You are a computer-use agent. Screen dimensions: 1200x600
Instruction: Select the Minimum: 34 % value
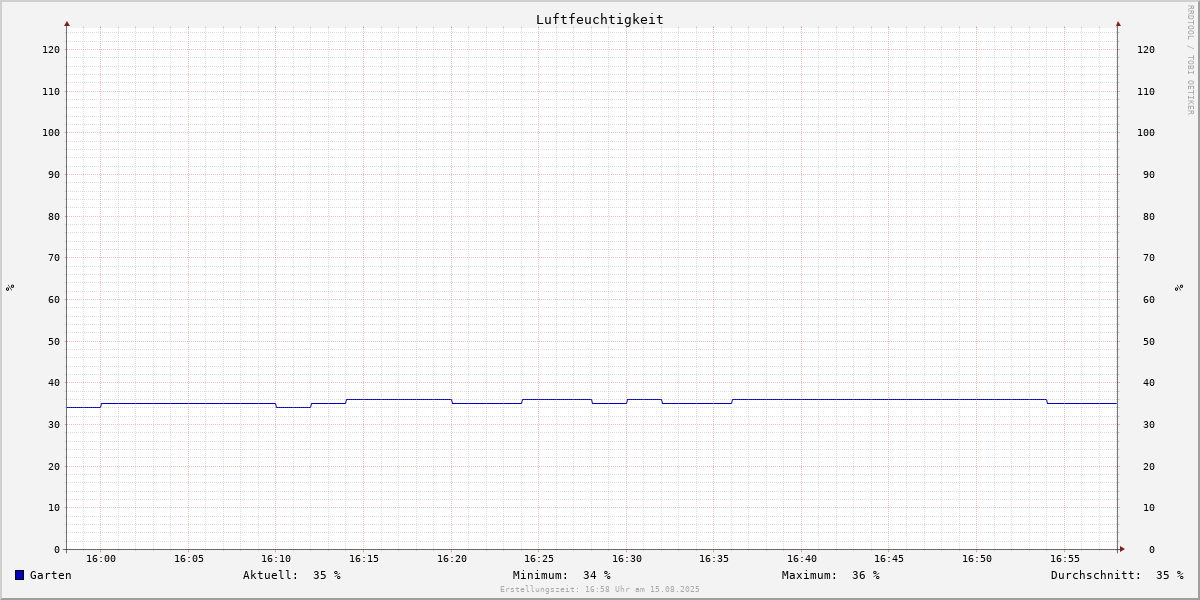point(561,575)
